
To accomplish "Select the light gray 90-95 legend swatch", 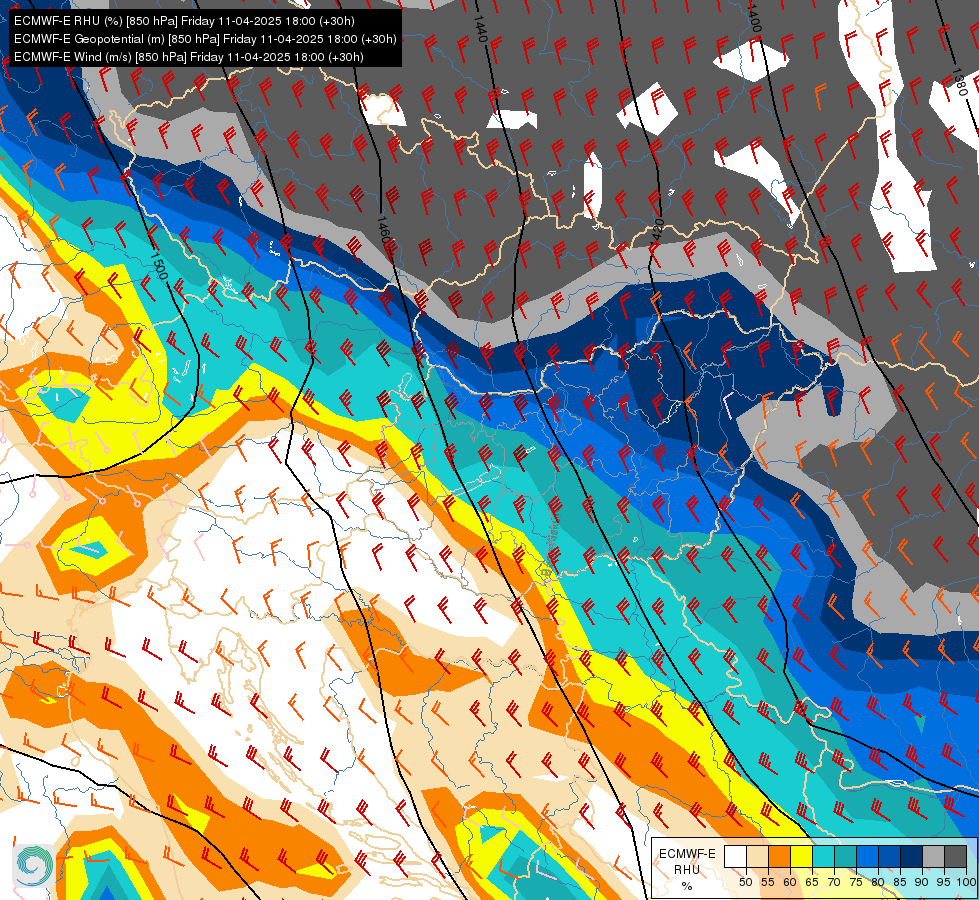I will pyautogui.click(x=933, y=856).
